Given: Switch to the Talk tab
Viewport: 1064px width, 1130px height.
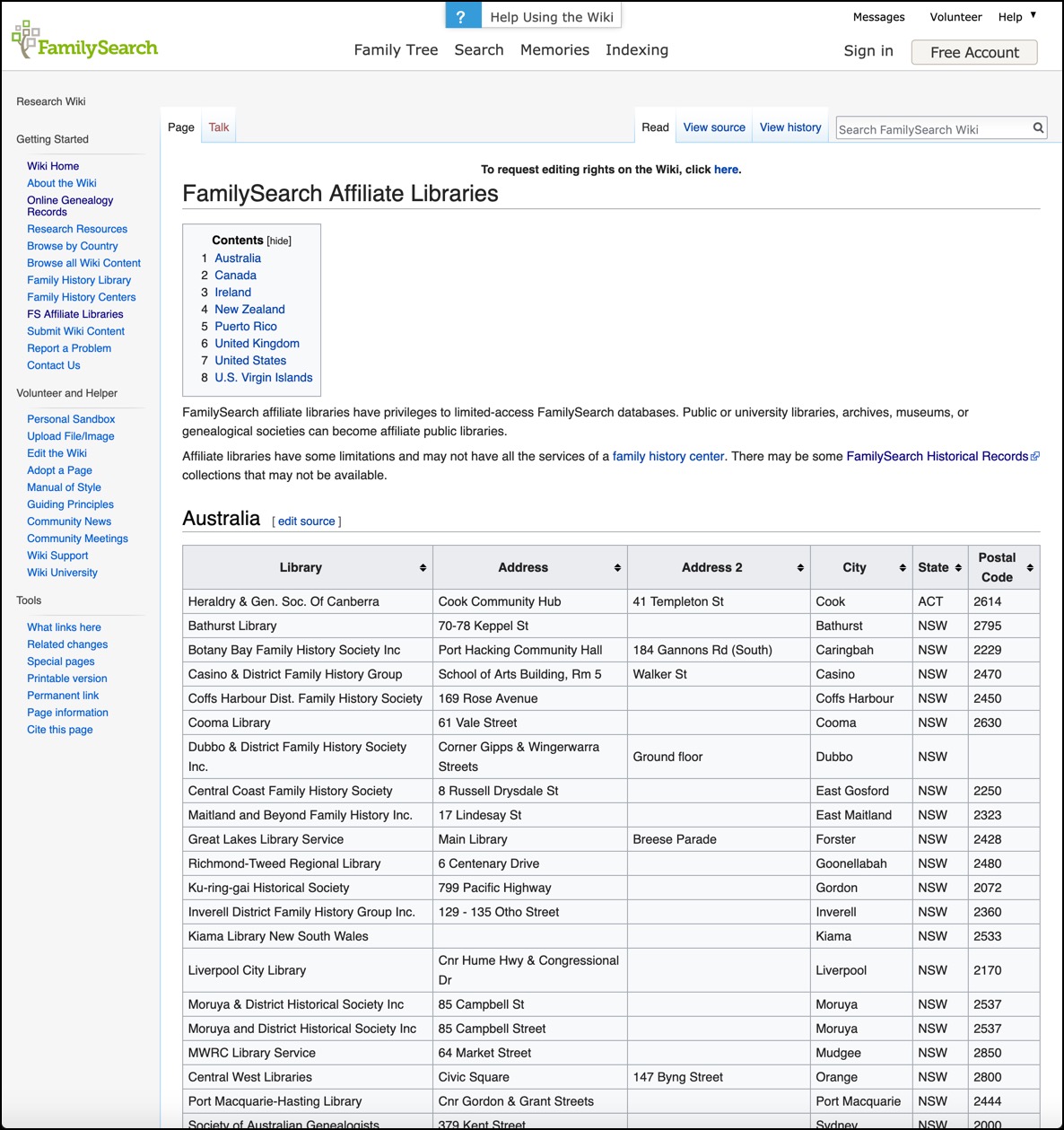Looking at the screenshot, I should pyautogui.click(x=219, y=127).
